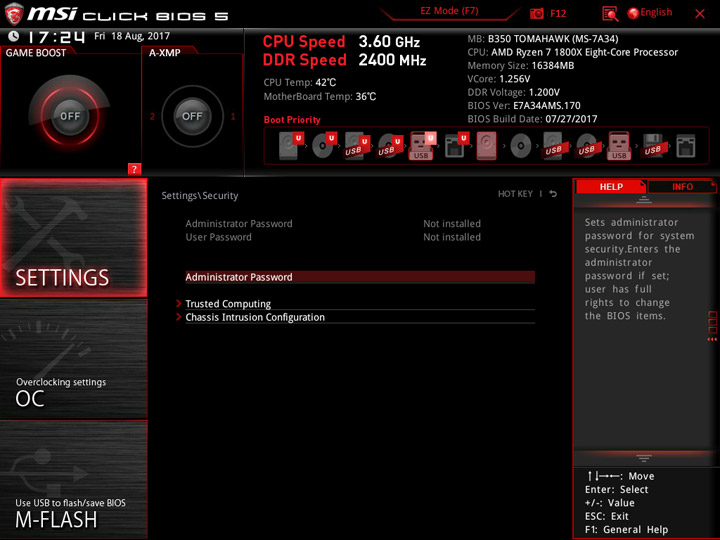
Task: Click the clock icon beside the time
Action: pyautogui.click(x=14, y=36)
